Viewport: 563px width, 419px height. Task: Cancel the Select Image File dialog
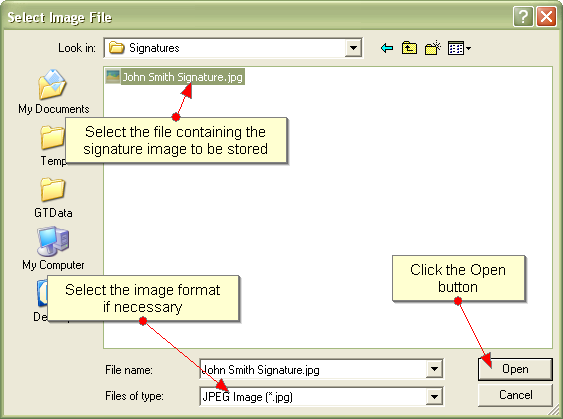coord(515,395)
